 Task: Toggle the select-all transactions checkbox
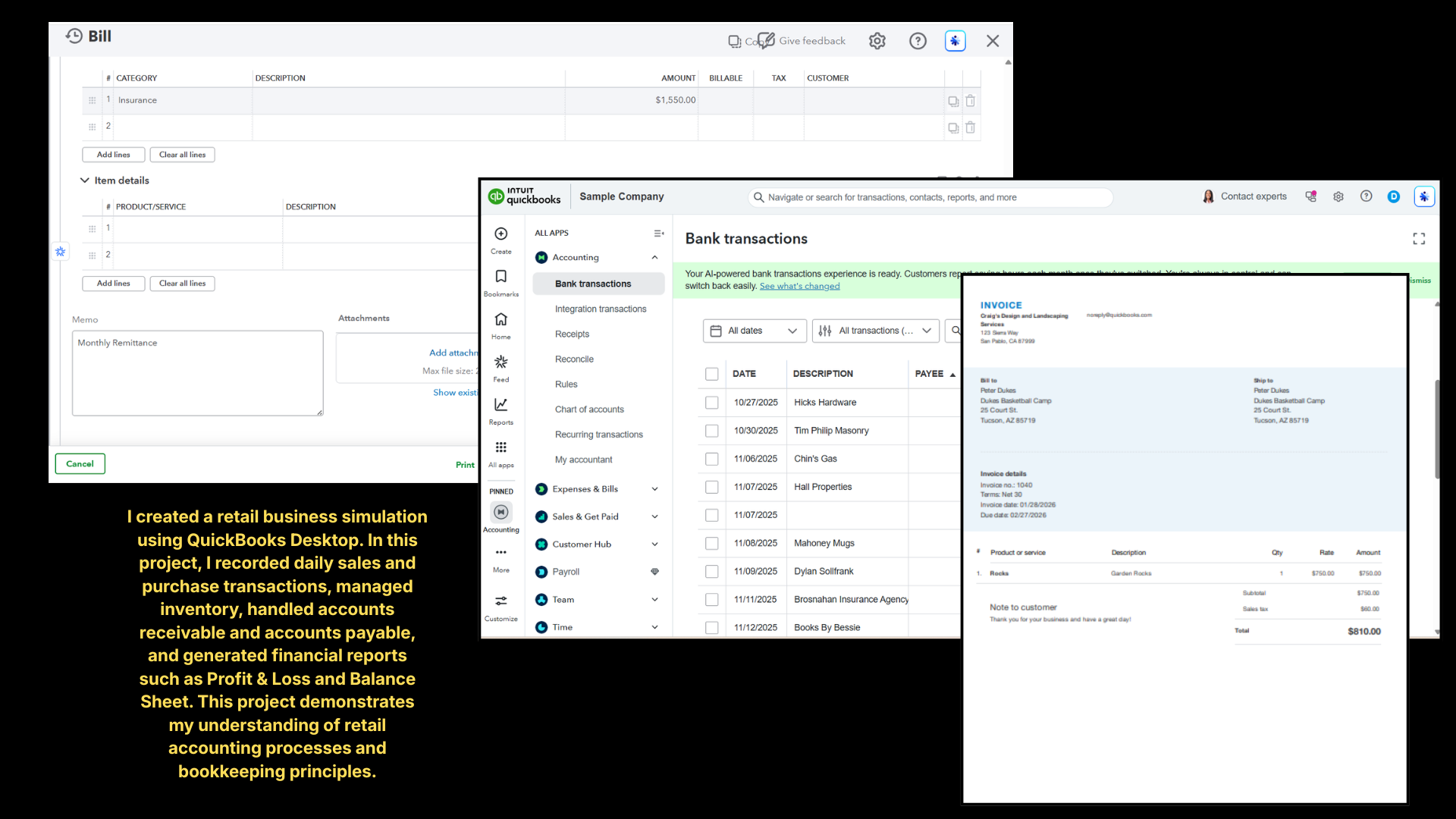click(x=711, y=374)
